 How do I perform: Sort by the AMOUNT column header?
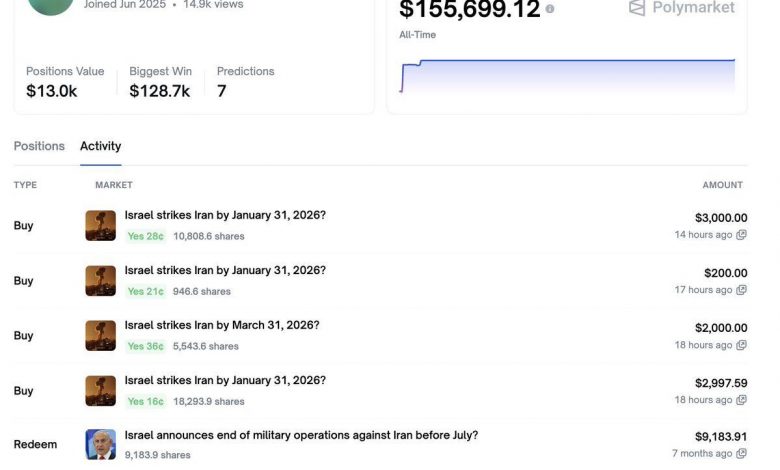722,185
